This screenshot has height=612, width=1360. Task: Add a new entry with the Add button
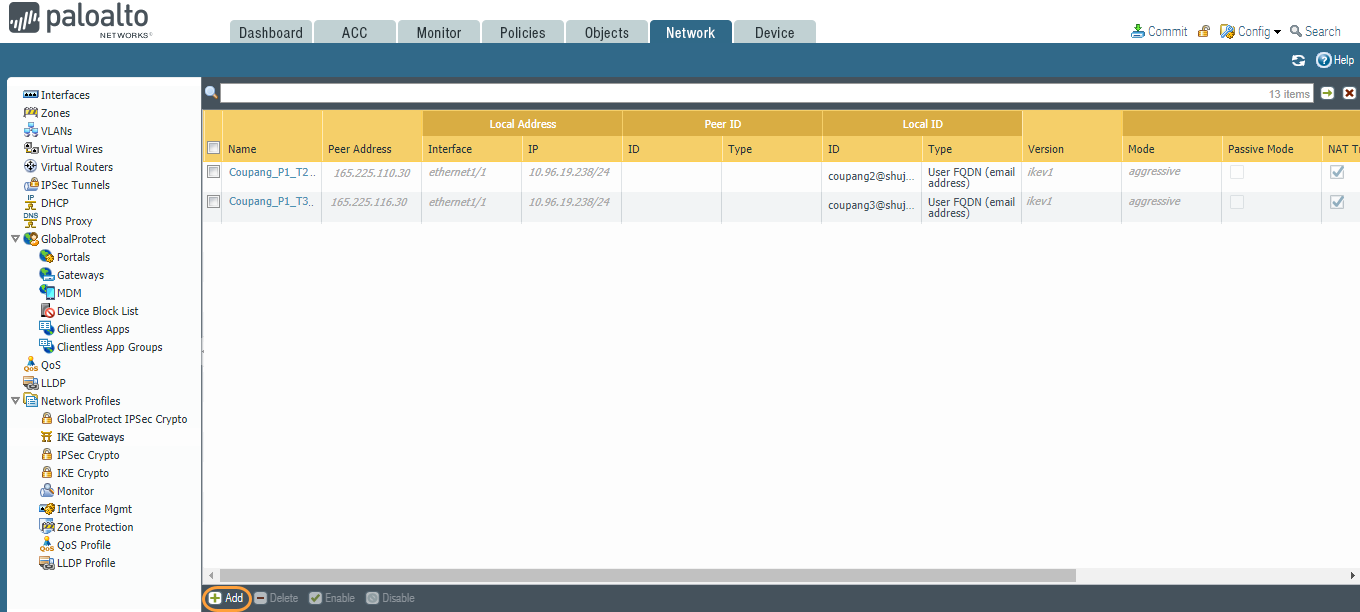226,597
